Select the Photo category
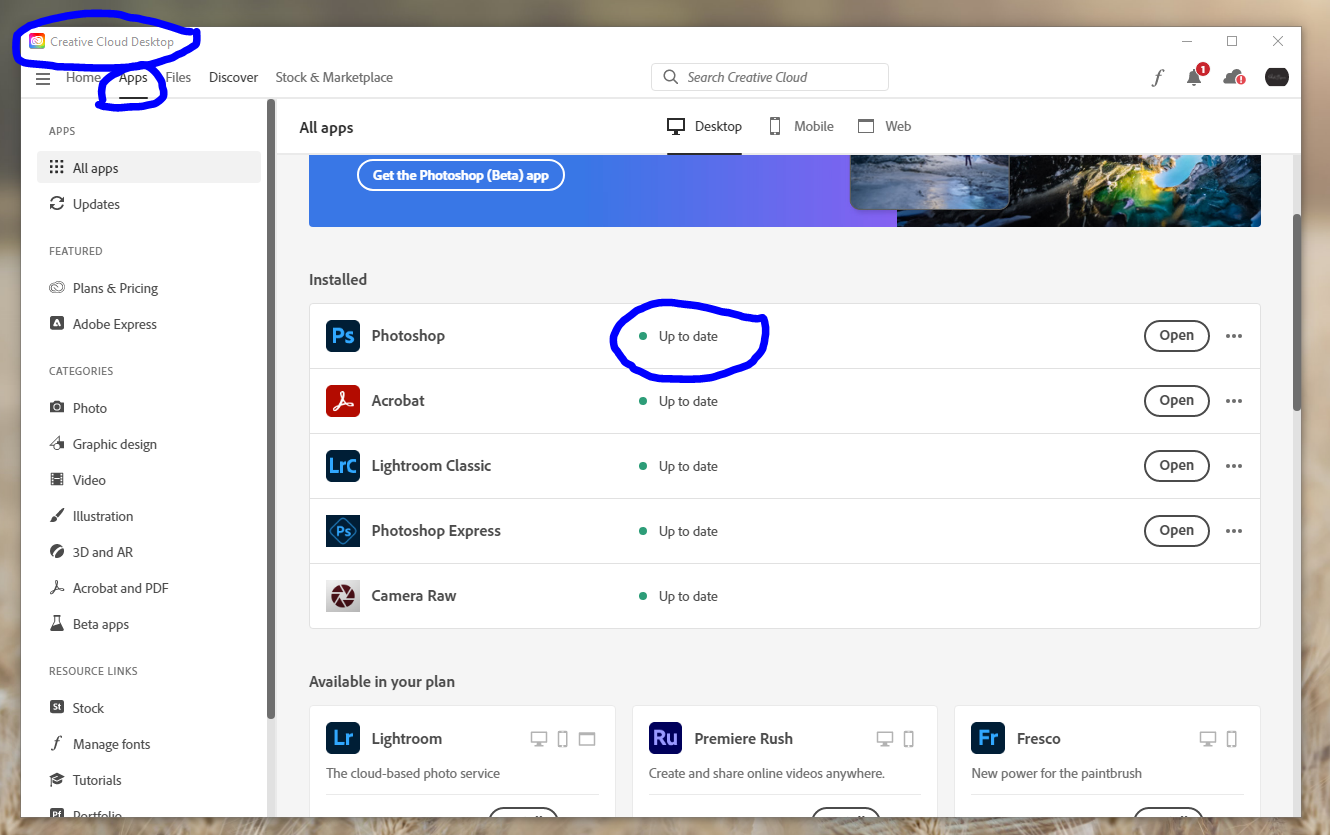This screenshot has width=1330, height=835. click(149, 408)
